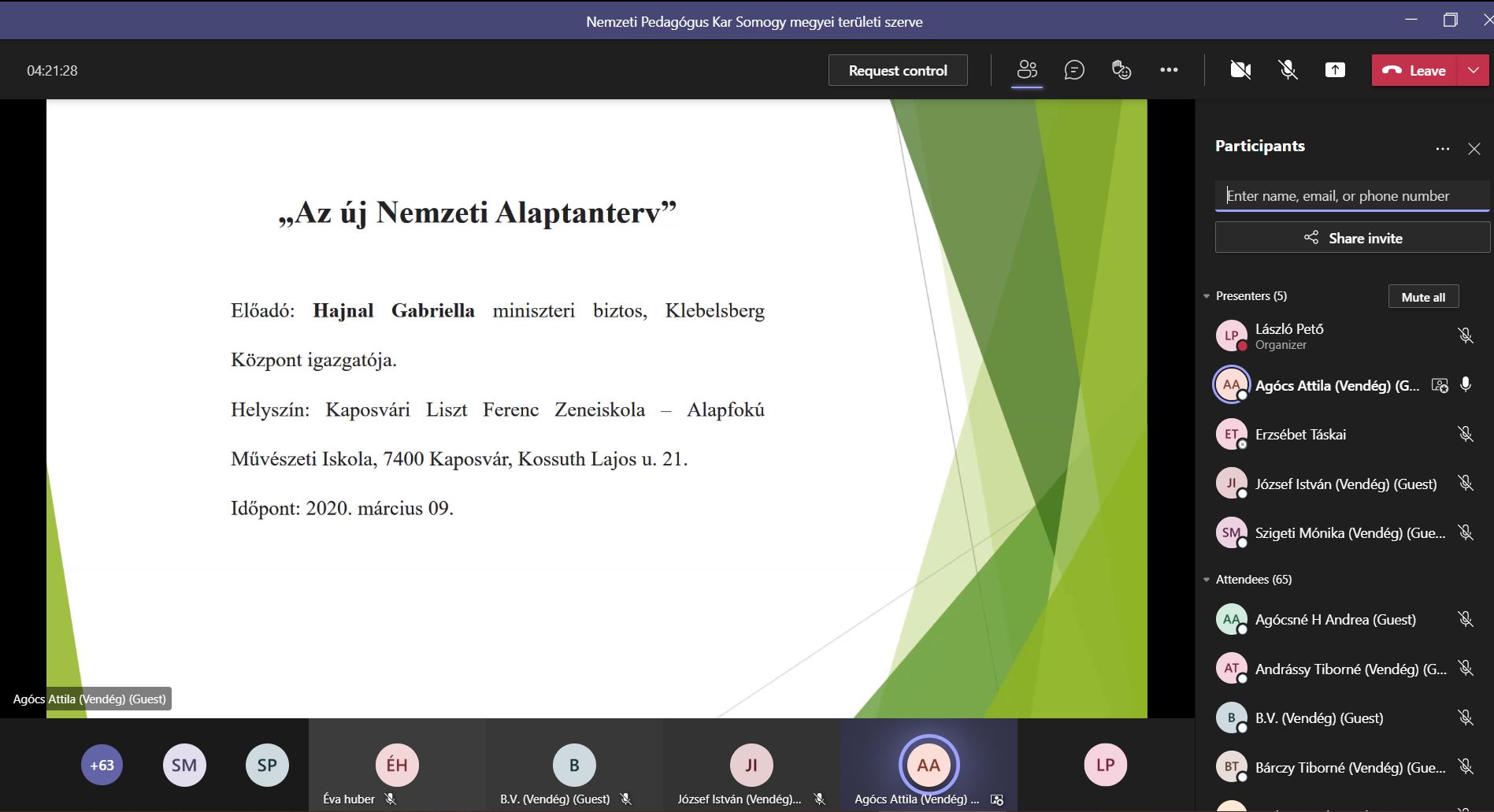Click the Request control button
This screenshot has width=1494, height=812.
[898, 71]
